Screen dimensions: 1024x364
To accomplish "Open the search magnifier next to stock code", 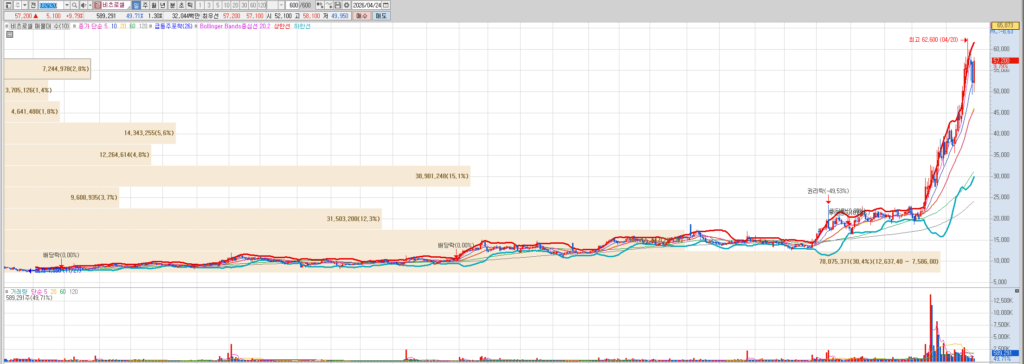I will tap(74, 5).
